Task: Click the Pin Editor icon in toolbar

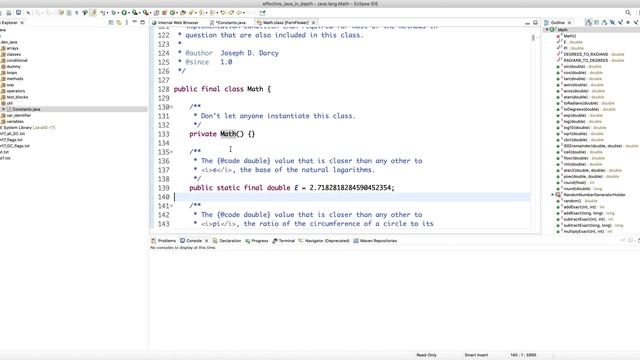Action: pos(262,13)
